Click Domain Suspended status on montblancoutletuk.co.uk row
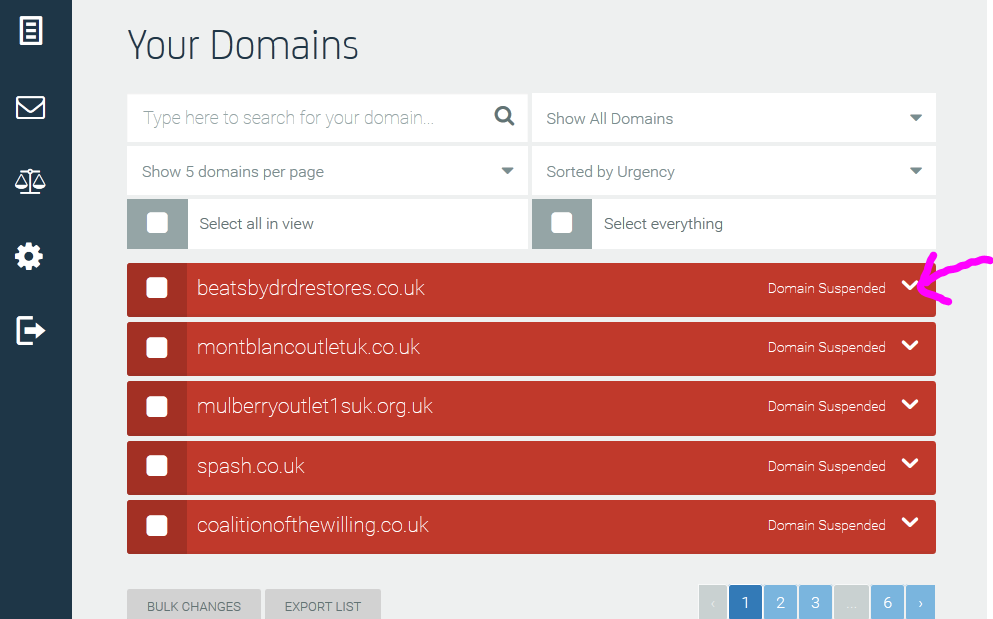This screenshot has height=619, width=993. click(826, 347)
